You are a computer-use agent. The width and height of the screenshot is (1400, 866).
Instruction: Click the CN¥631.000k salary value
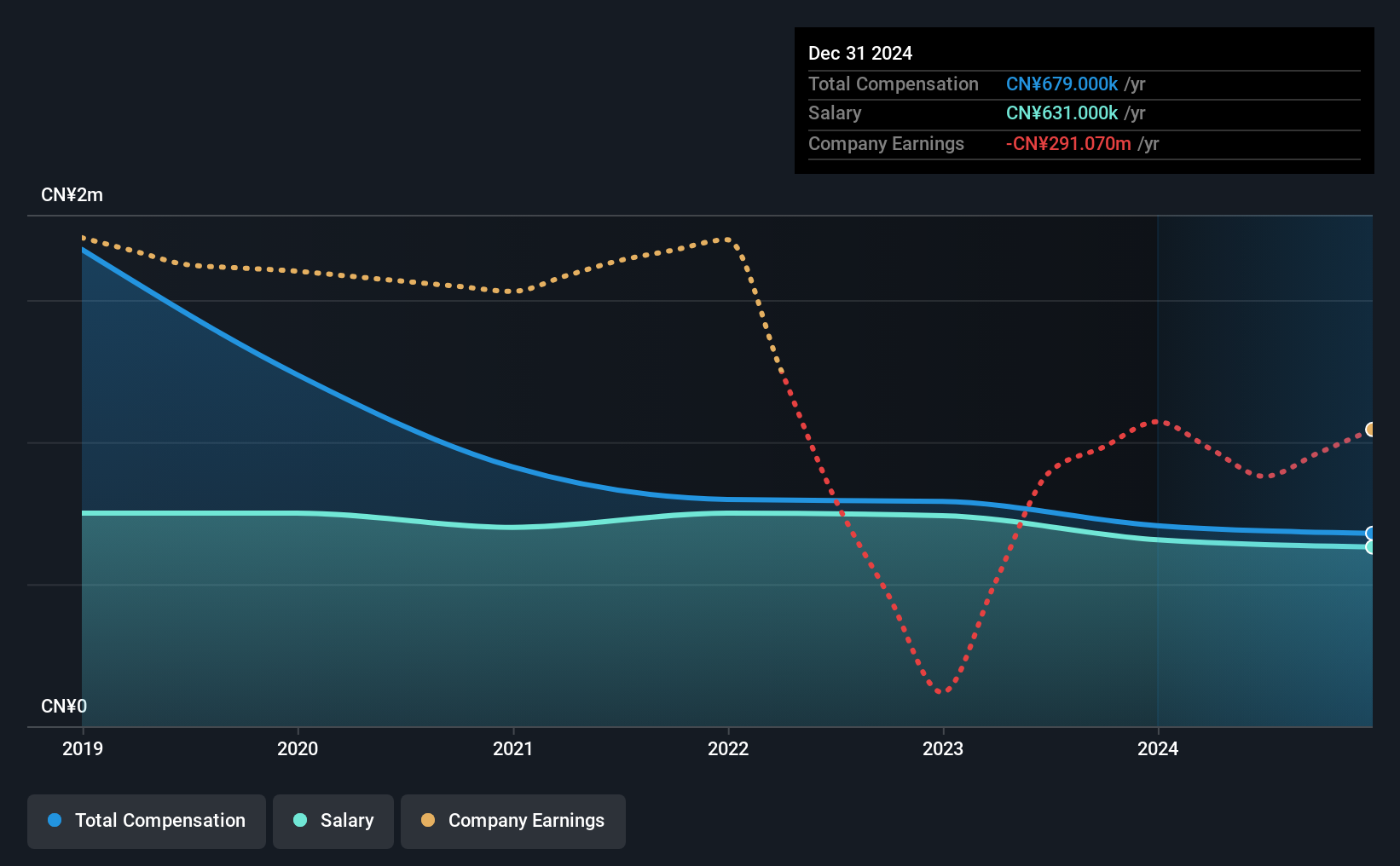[1062, 113]
